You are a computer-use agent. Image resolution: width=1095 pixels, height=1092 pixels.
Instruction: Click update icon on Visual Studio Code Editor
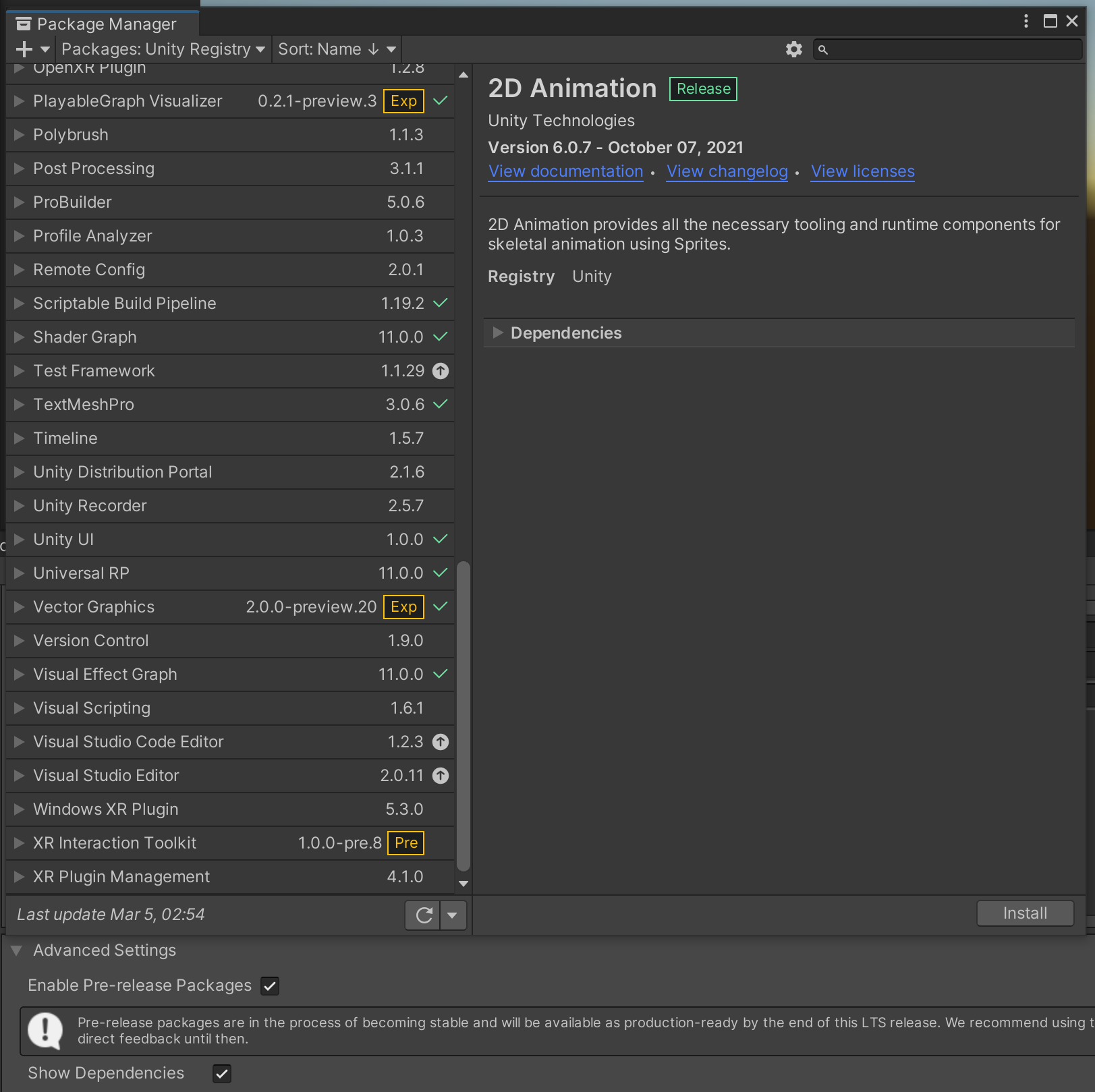[x=441, y=742]
